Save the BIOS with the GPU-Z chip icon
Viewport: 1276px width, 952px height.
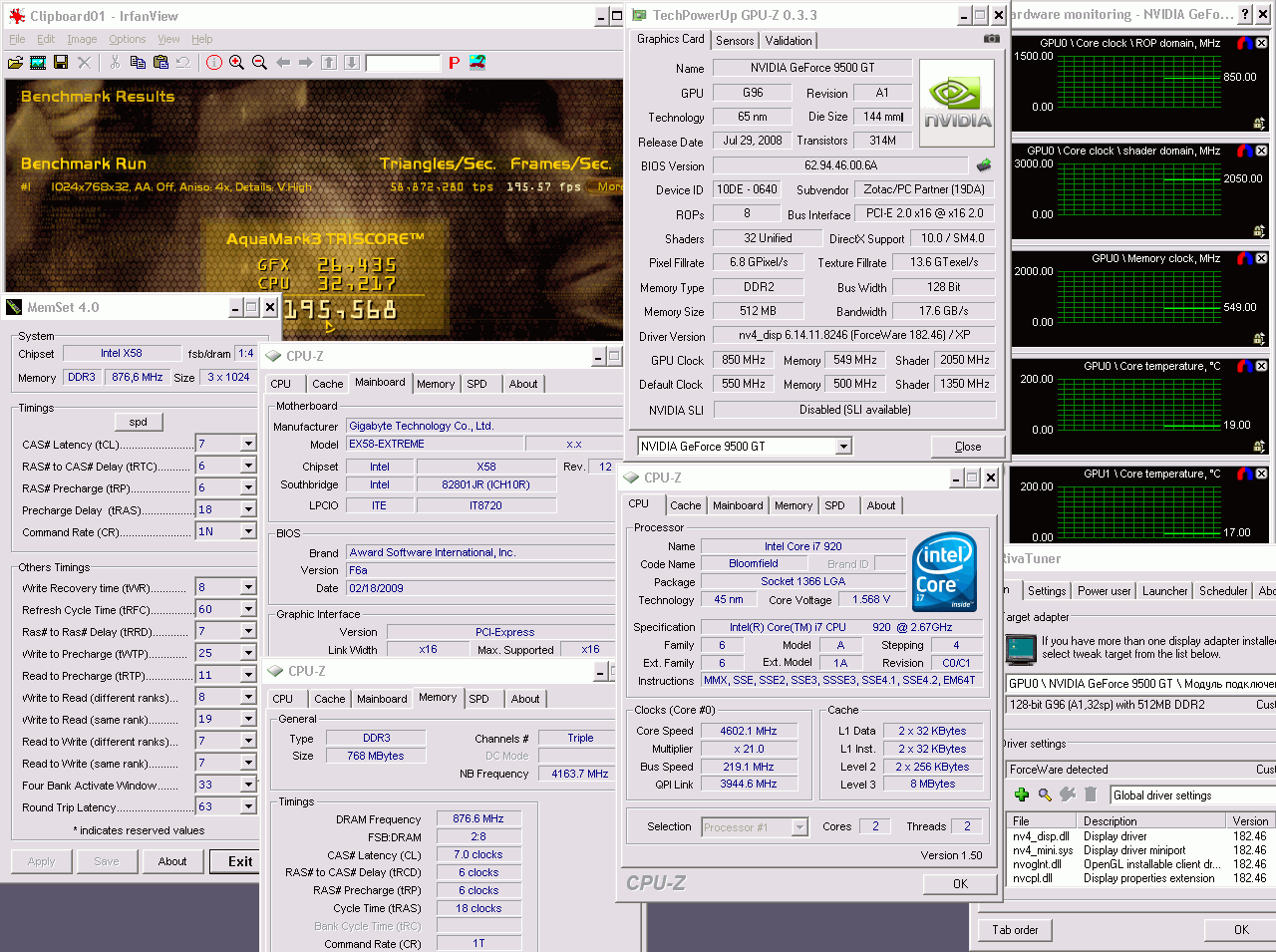click(984, 165)
